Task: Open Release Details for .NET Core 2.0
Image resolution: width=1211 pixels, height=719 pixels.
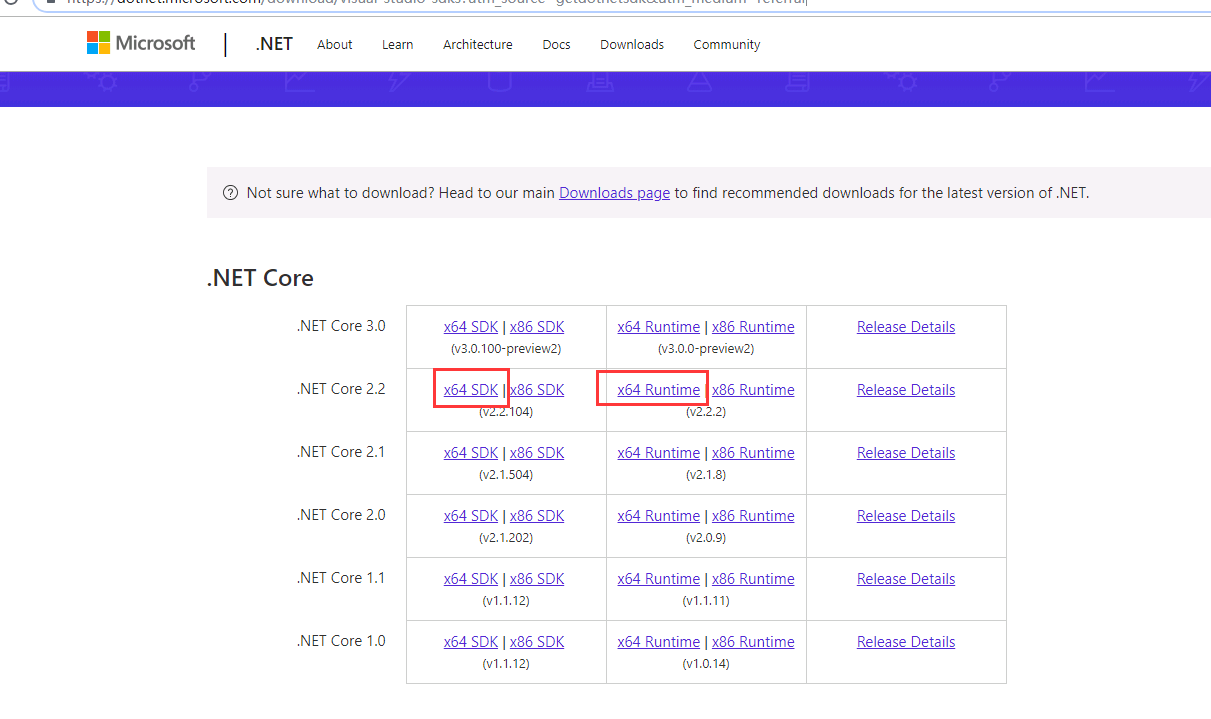Action: coord(906,516)
